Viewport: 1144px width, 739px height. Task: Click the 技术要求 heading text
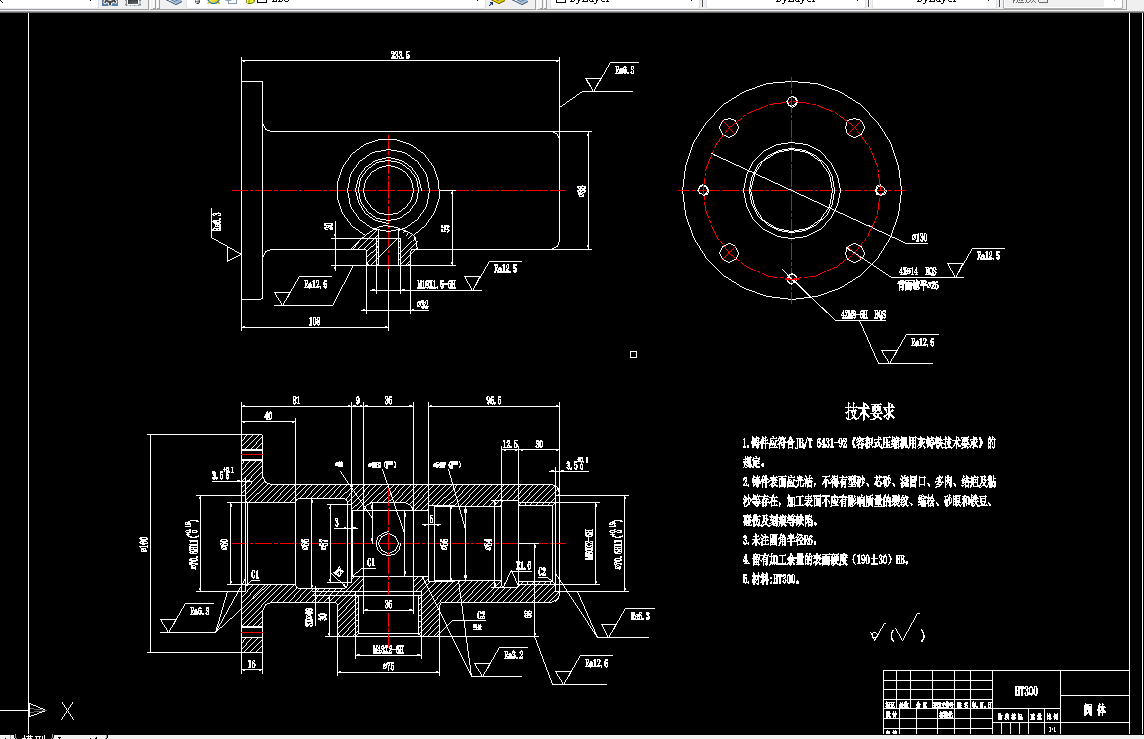pos(869,410)
